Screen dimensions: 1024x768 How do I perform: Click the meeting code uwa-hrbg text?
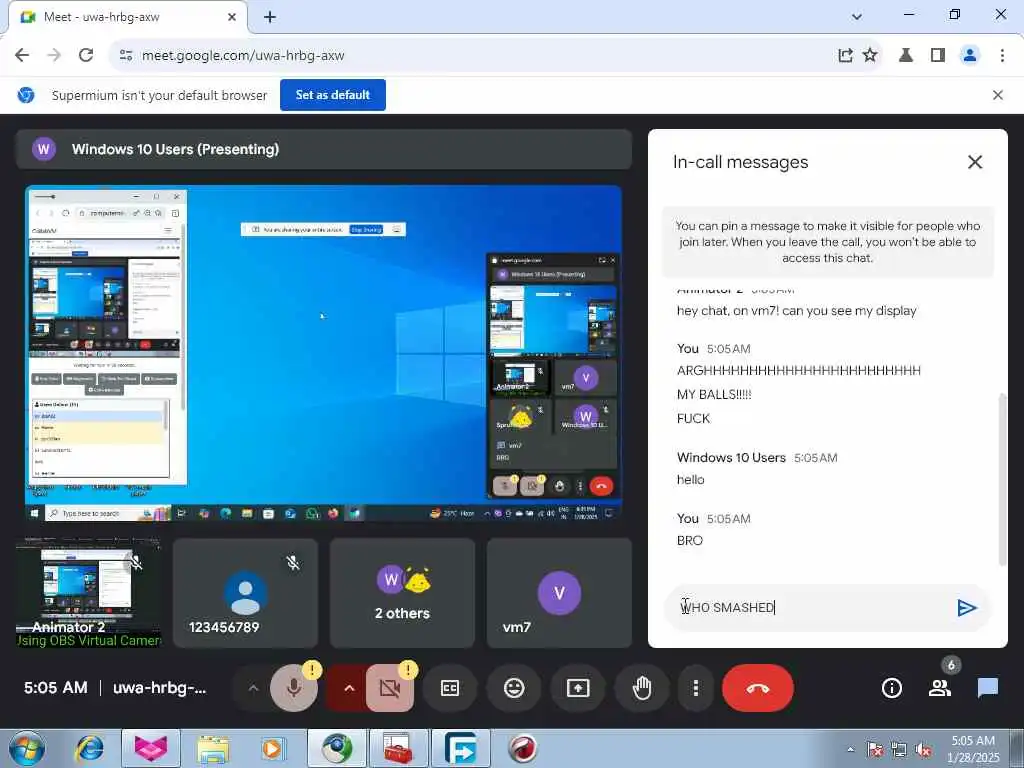[159, 688]
